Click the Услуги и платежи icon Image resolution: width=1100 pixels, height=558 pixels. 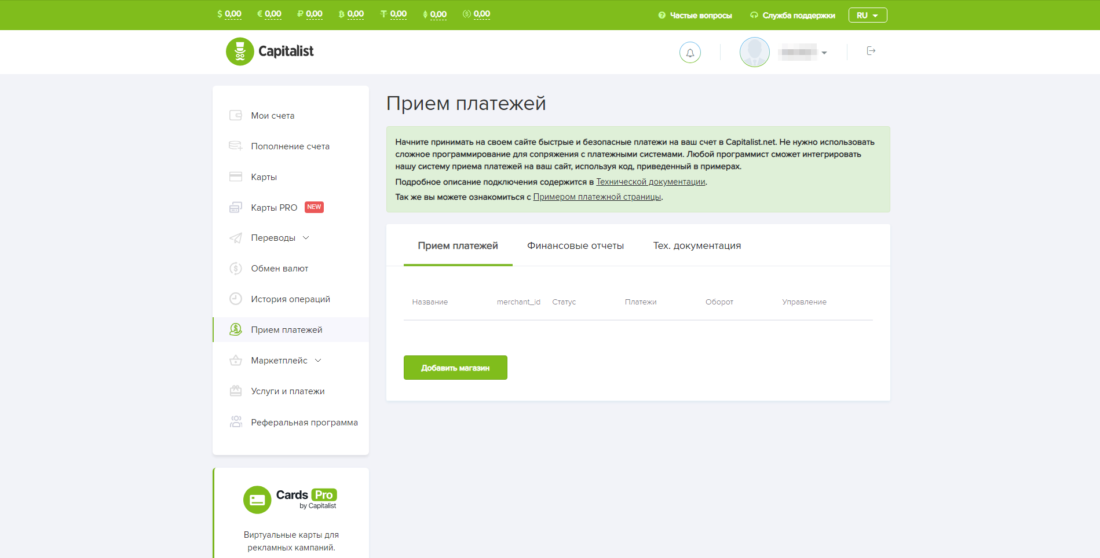tap(235, 391)
